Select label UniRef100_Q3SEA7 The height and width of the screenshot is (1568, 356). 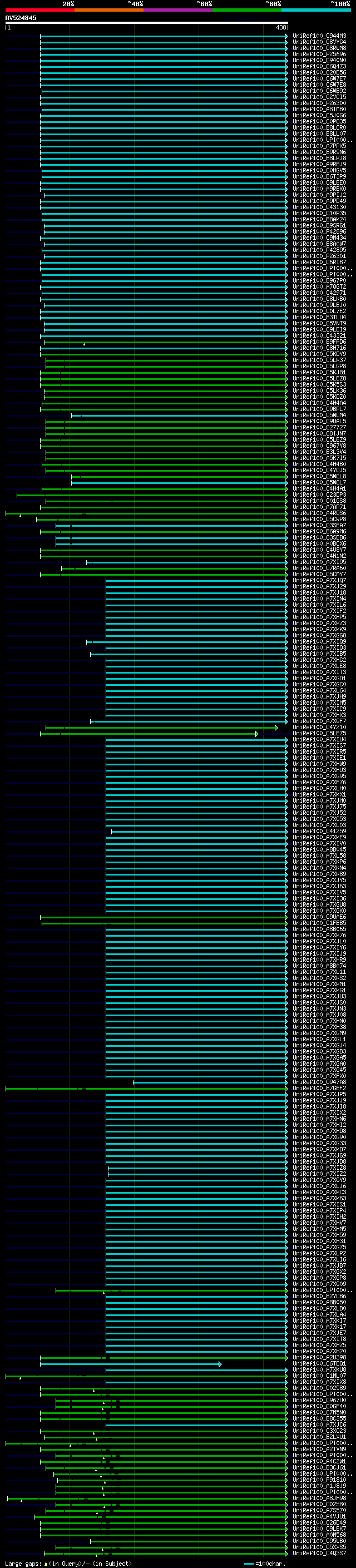point(319,525)
